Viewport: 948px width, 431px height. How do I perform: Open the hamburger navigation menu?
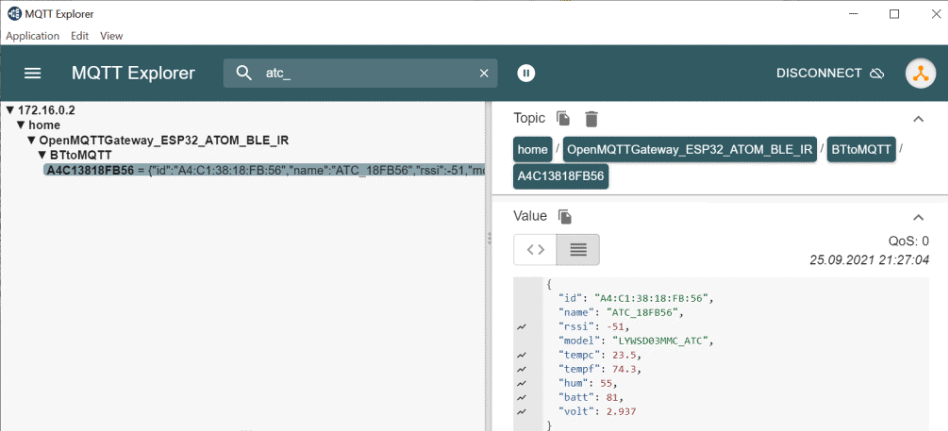pos(32,73)
